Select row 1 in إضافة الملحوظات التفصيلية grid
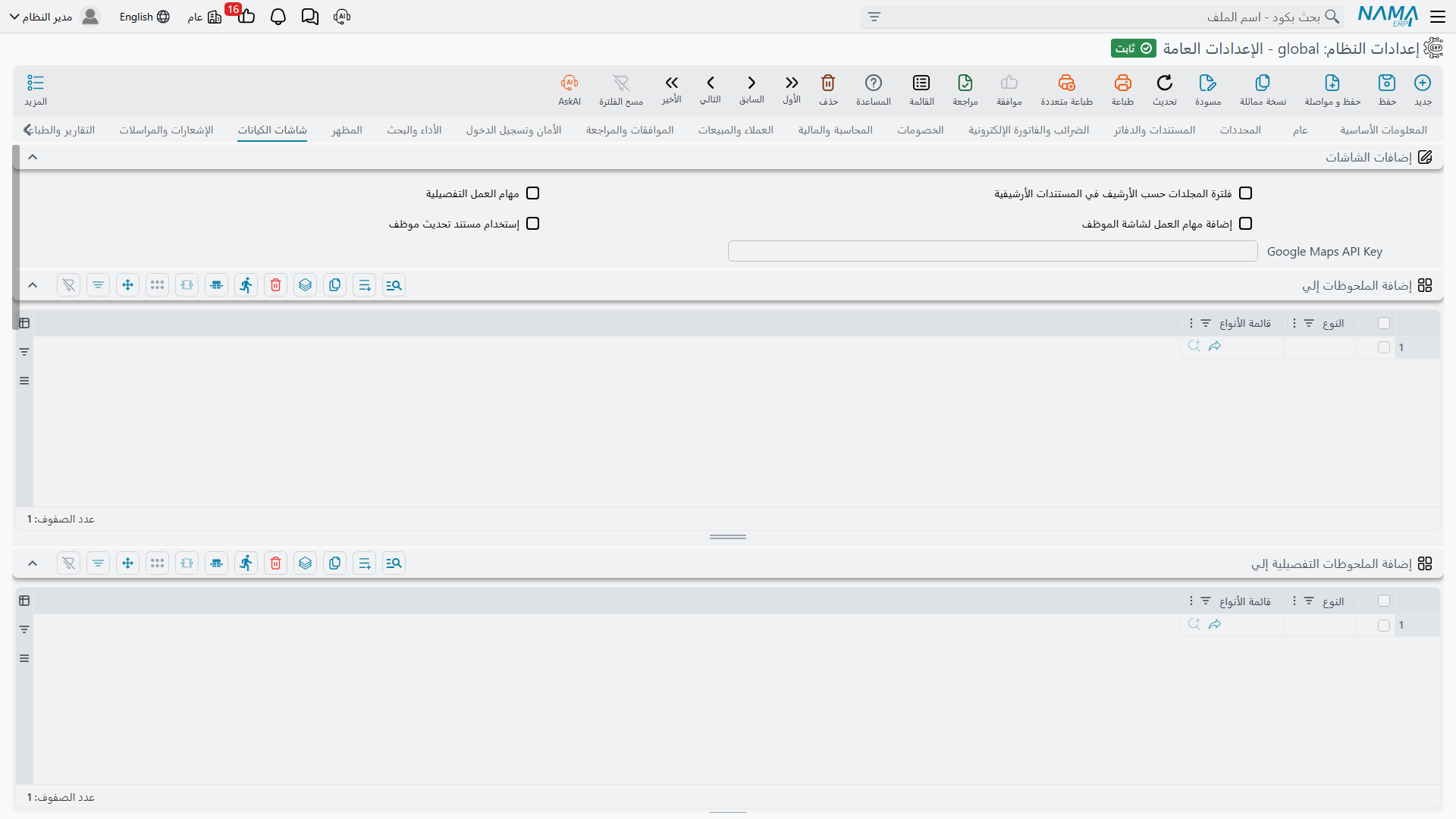 (1384, 626)
